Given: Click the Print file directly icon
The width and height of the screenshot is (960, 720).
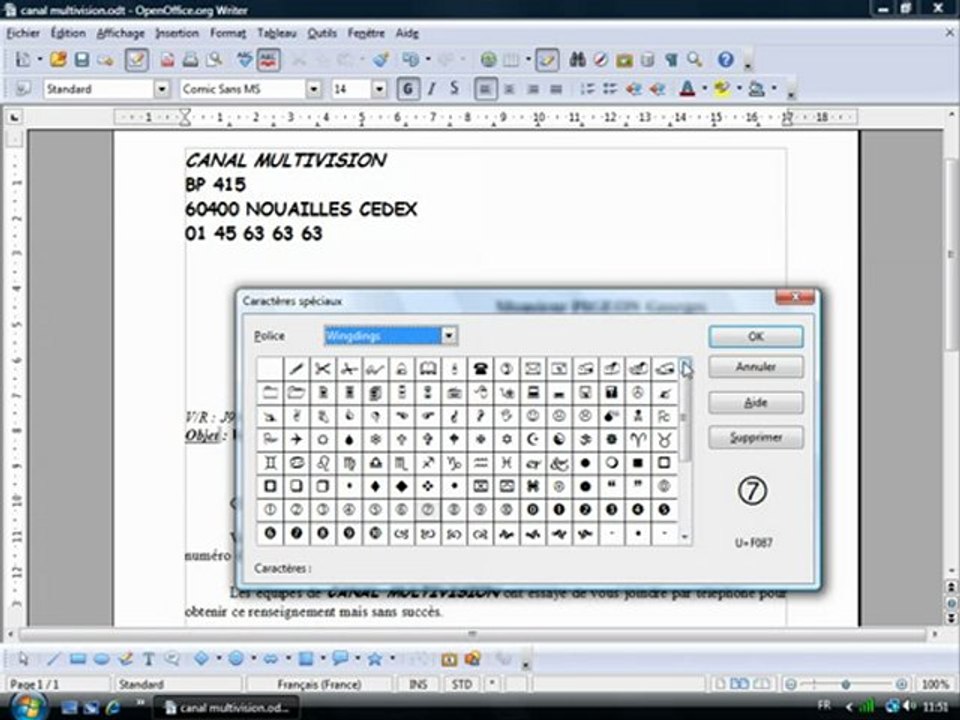Looking at the screenshot, I should (190, 60).
